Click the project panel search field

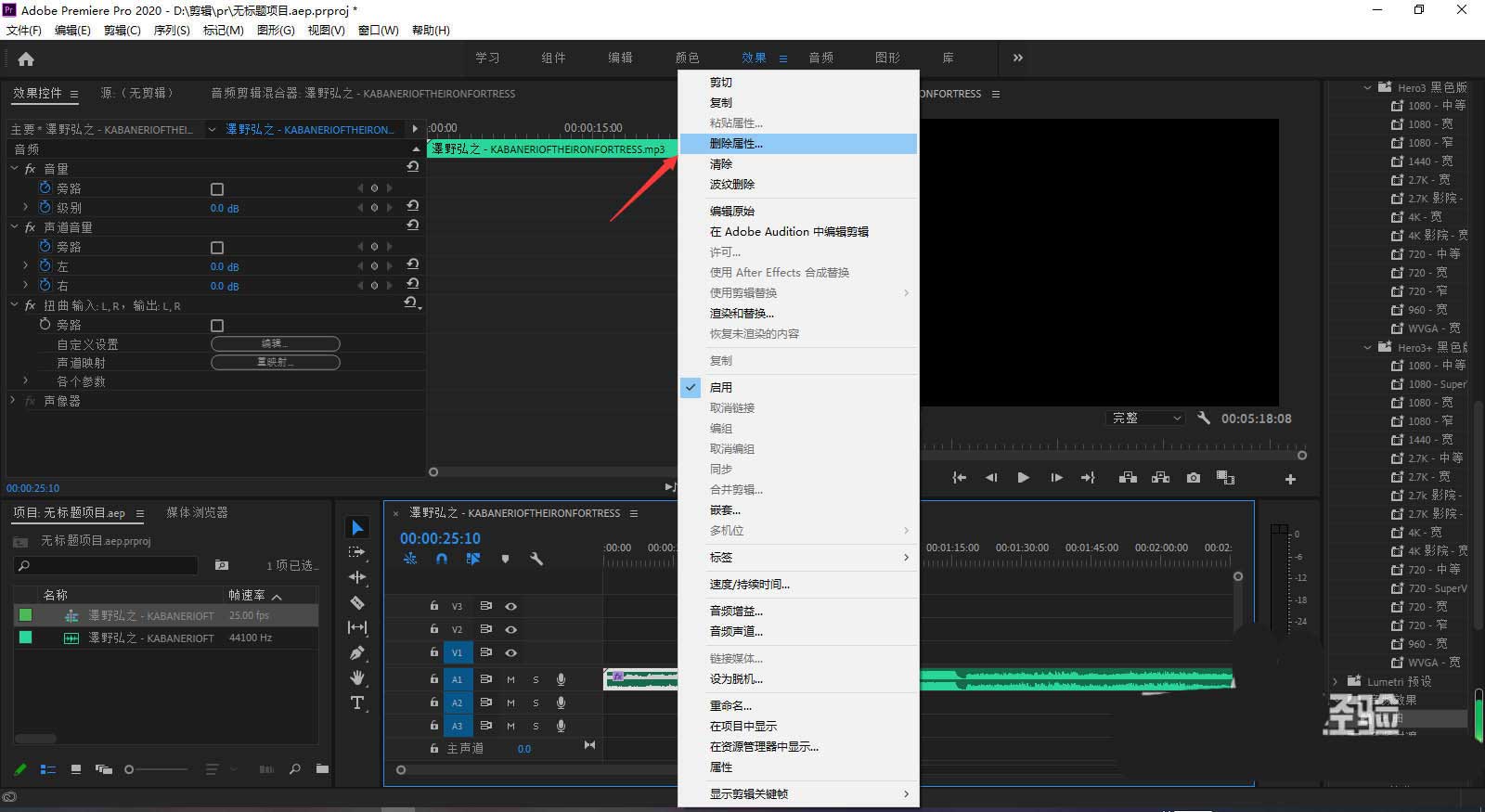point(107,565)
